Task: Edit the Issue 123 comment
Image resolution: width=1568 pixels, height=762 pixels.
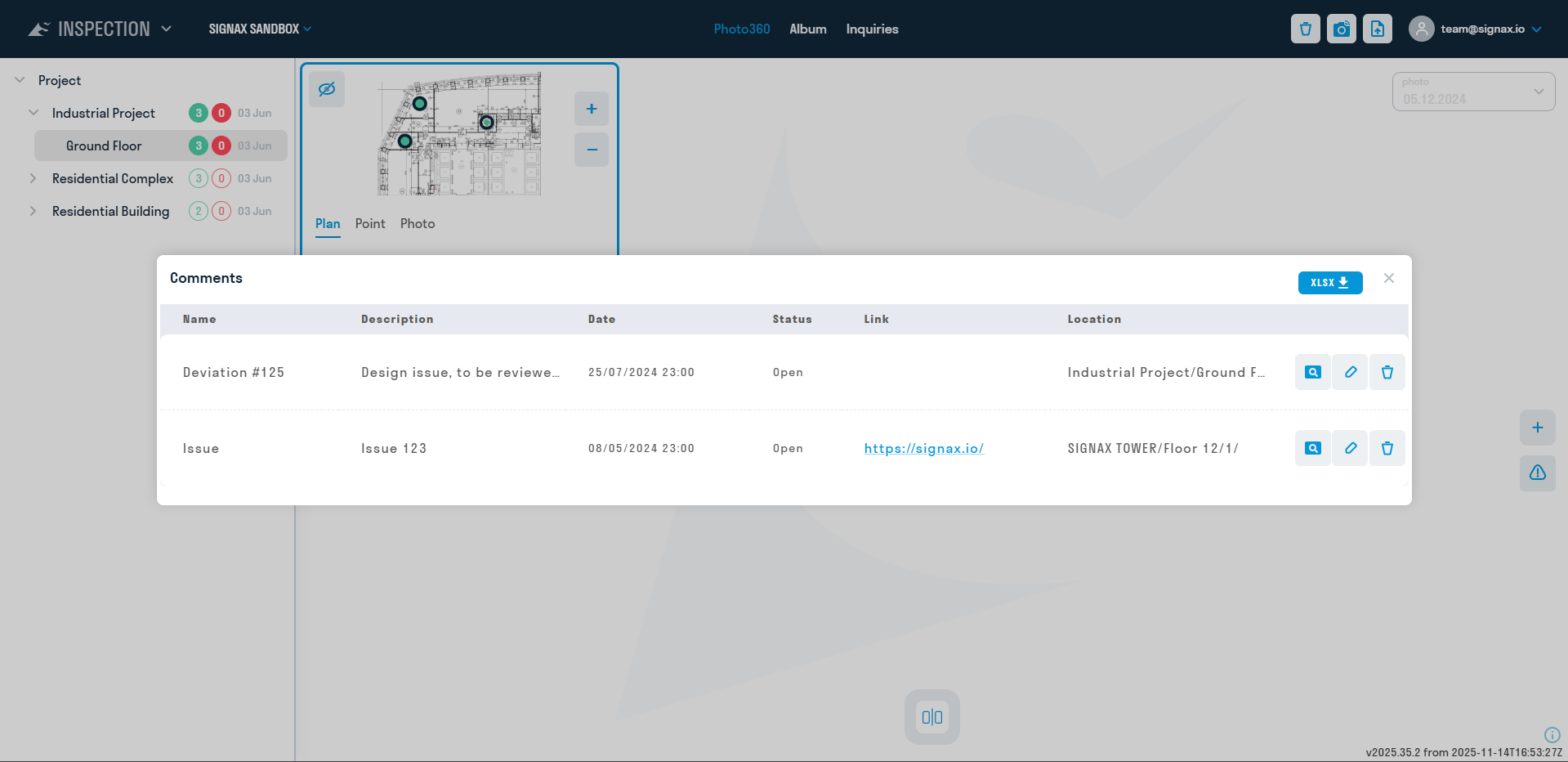Action: [1350, 448]
